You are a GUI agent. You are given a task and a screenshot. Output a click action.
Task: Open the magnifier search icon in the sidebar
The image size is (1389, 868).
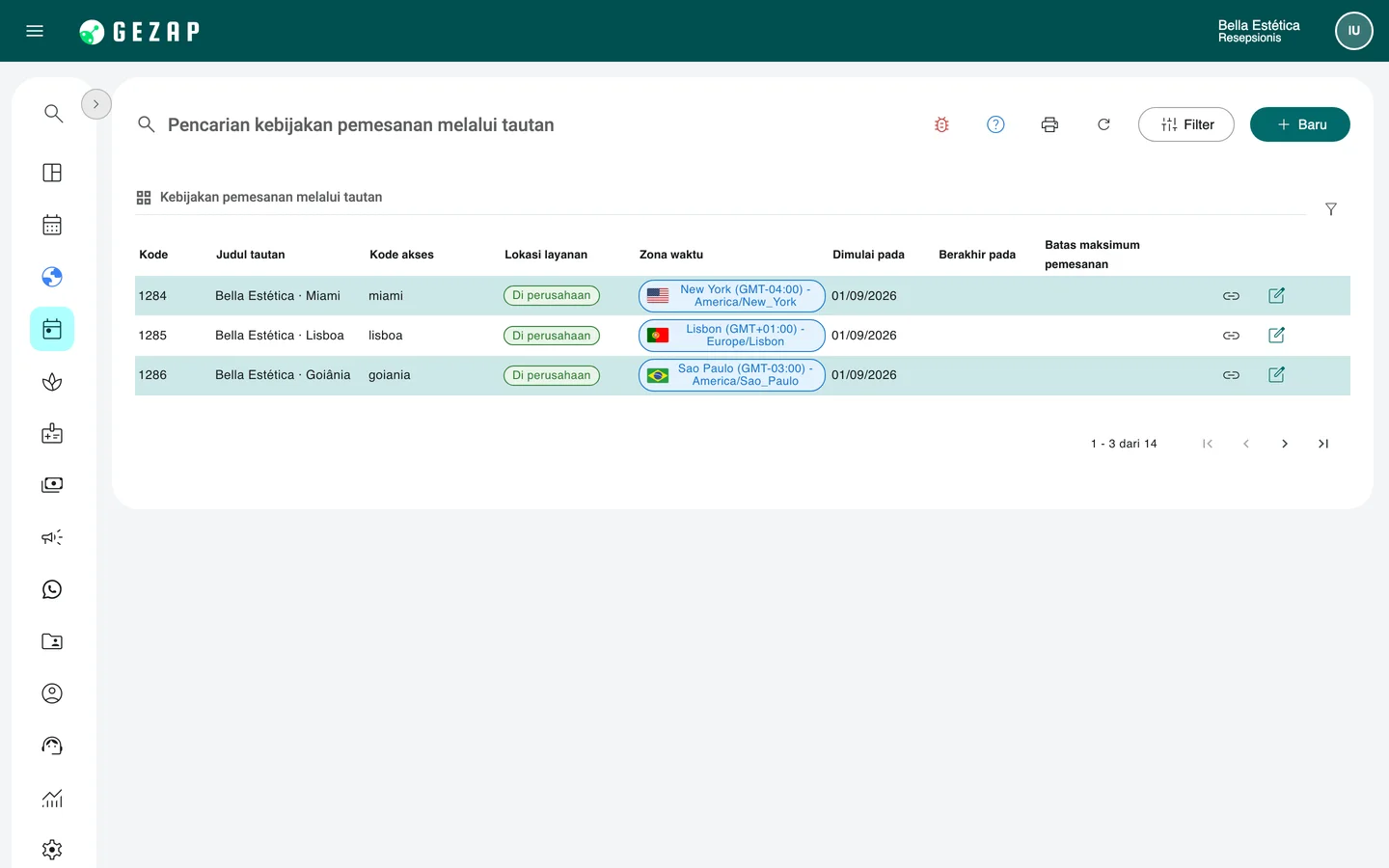coord(53,113)
